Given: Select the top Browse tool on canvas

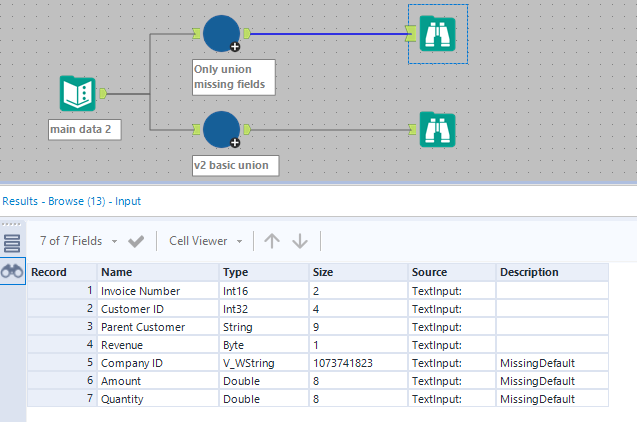Looking at the screenshot, I should [x=437, y=33].
